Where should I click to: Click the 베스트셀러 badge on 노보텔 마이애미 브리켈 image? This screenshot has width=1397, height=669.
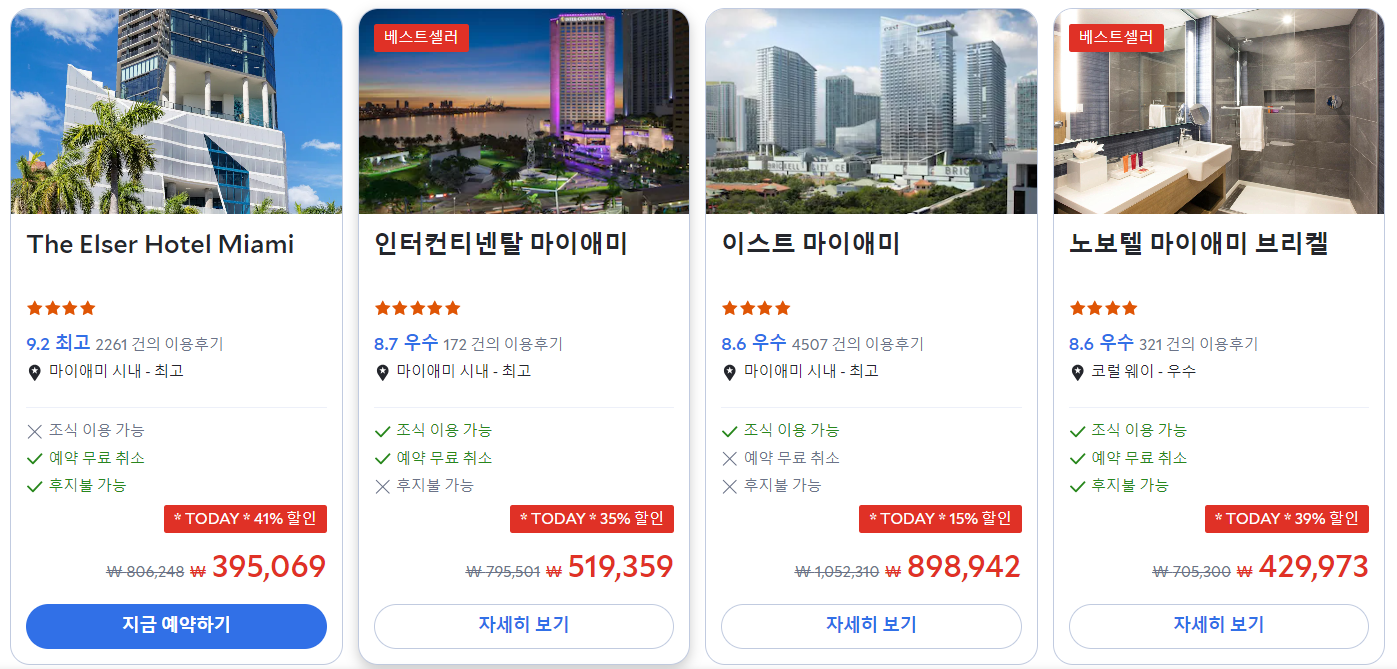pos(1116,38)
